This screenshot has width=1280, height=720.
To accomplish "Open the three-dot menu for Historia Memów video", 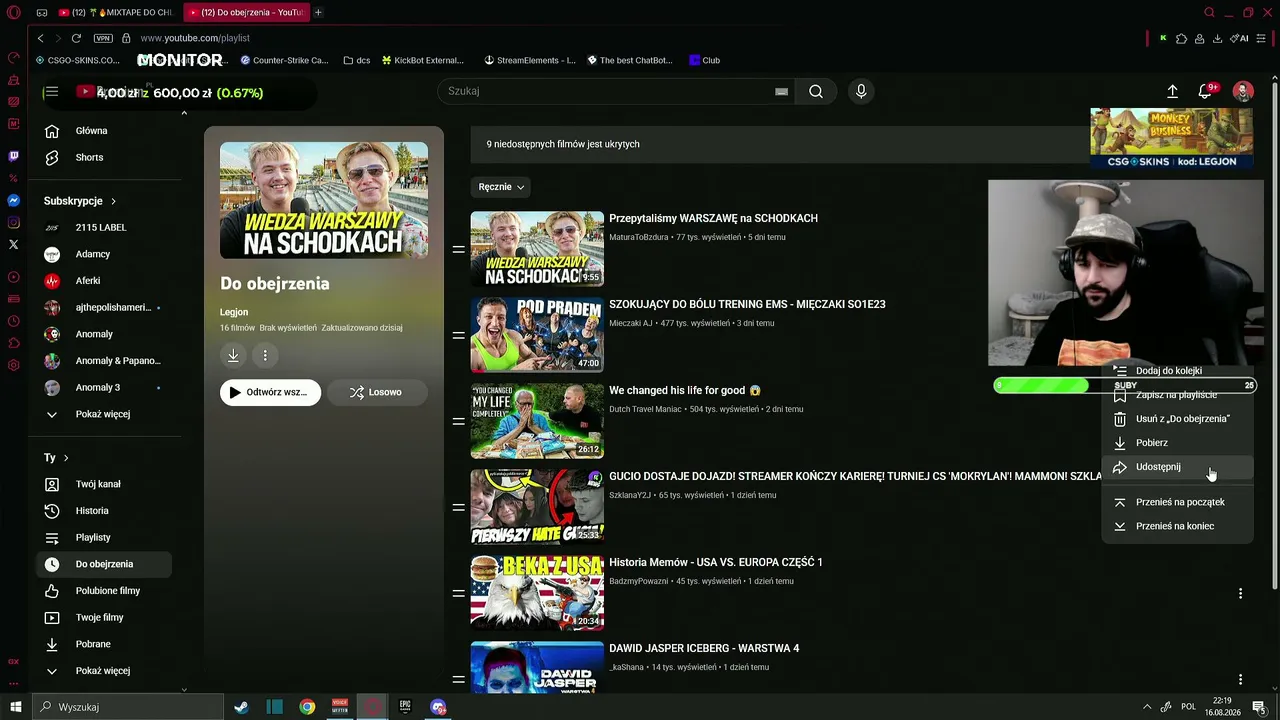I will point(1240,593).
